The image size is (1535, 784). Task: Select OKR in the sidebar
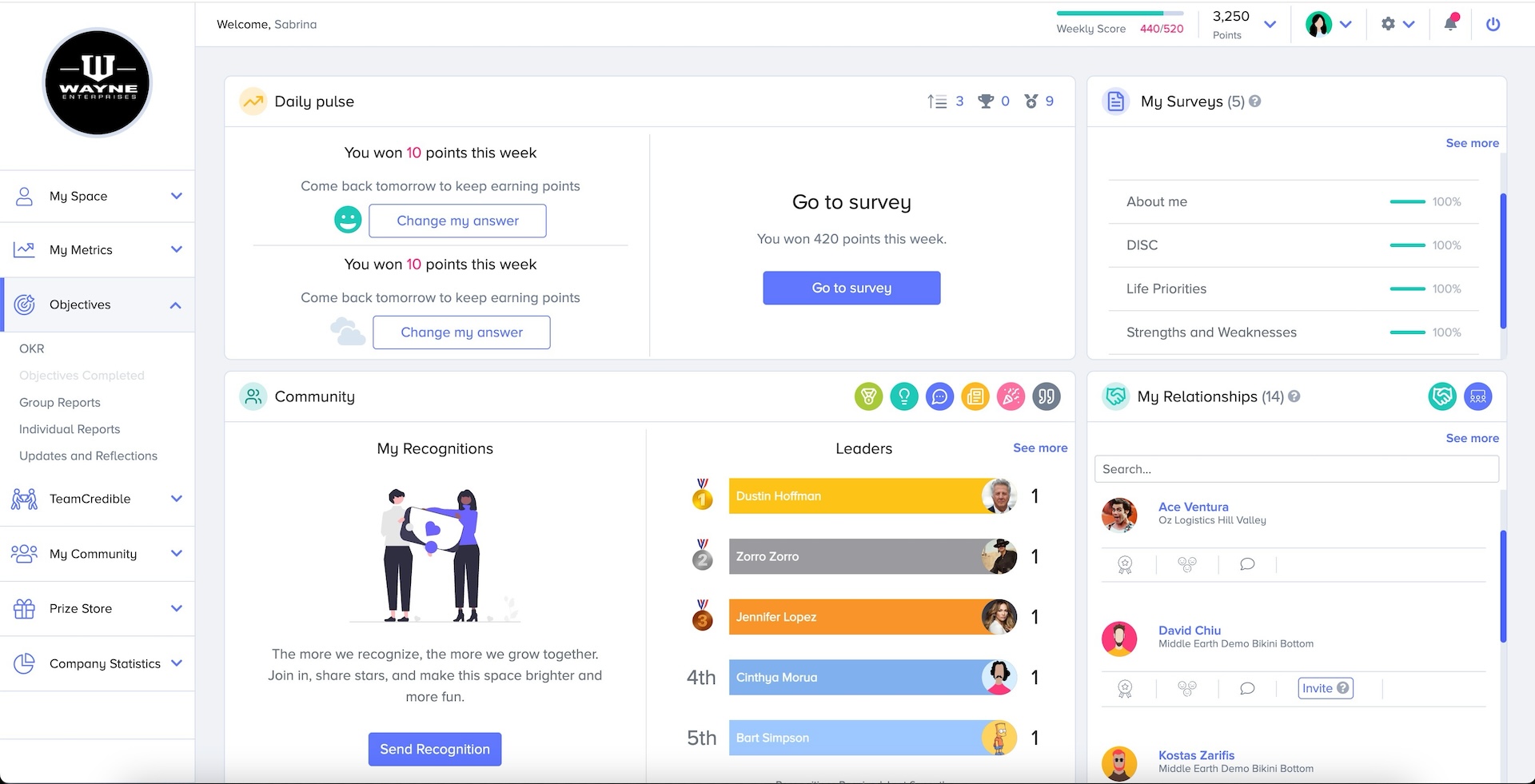(x=32, y=348)
